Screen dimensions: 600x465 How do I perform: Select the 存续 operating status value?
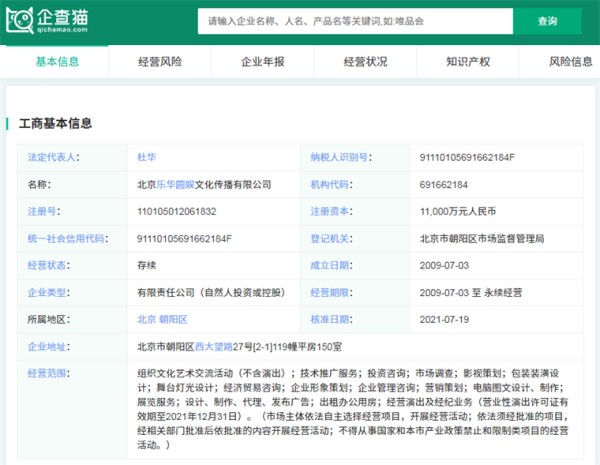click(147, 265)
